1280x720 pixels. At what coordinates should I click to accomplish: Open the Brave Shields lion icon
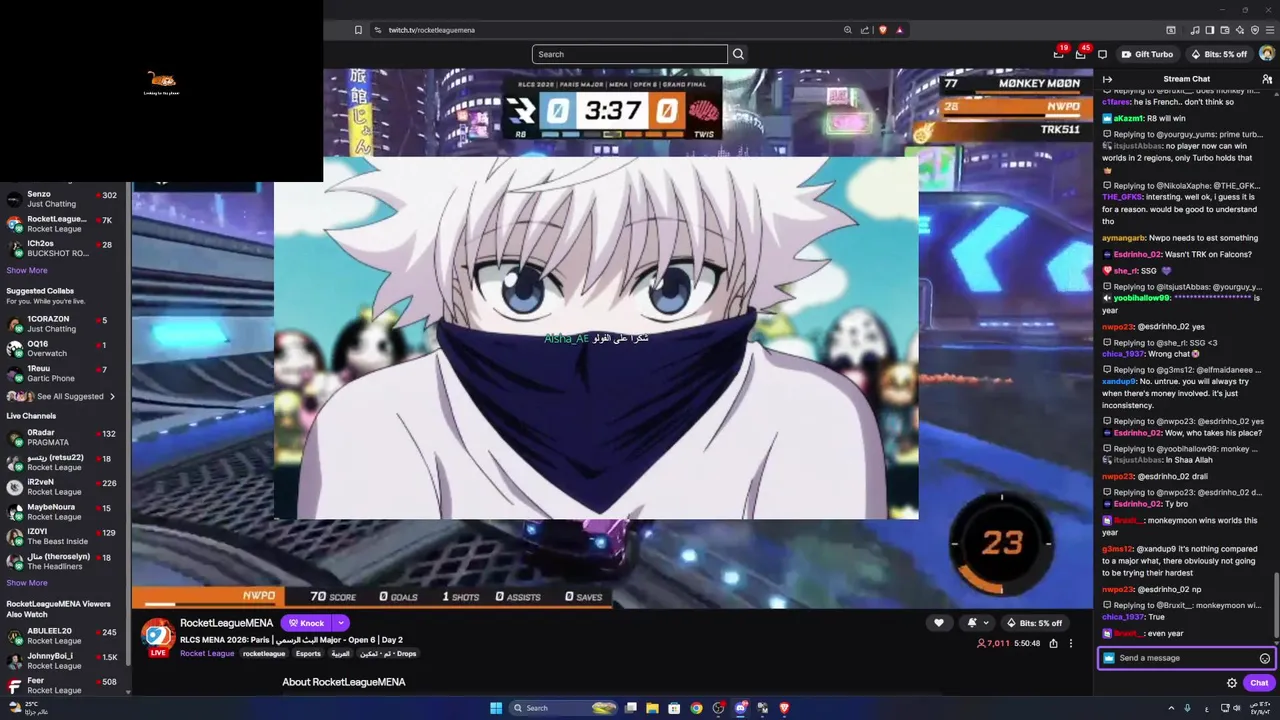coord(882,30)
